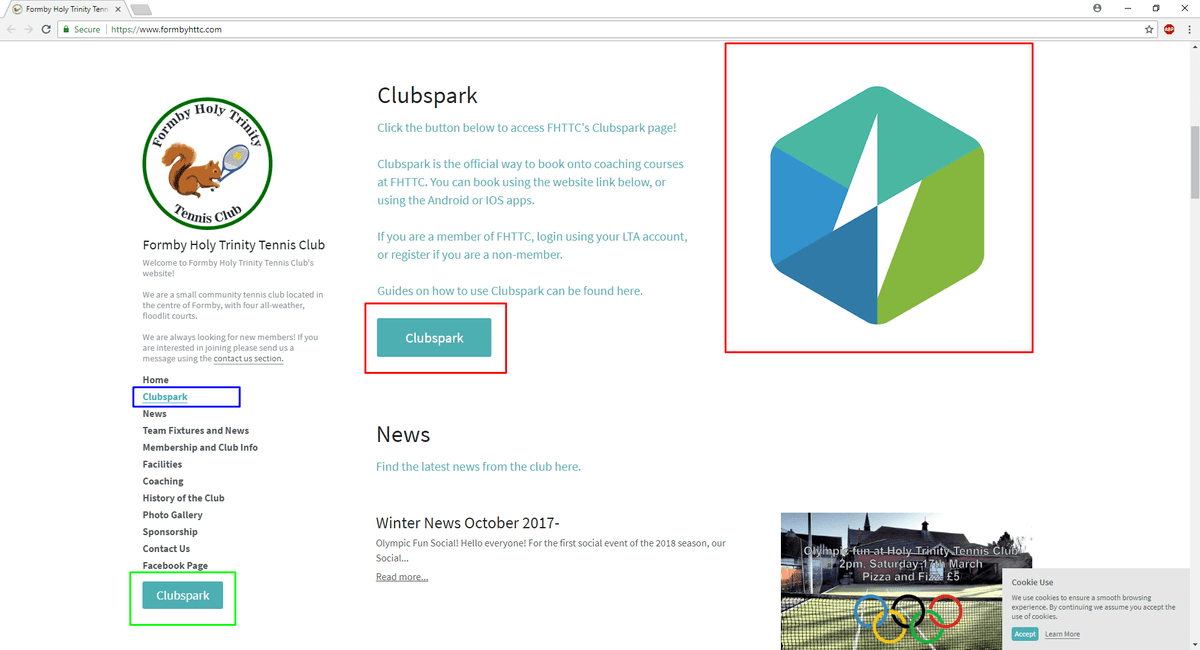
Task: Open Team Fixtures and News
Action: (195, 431)
